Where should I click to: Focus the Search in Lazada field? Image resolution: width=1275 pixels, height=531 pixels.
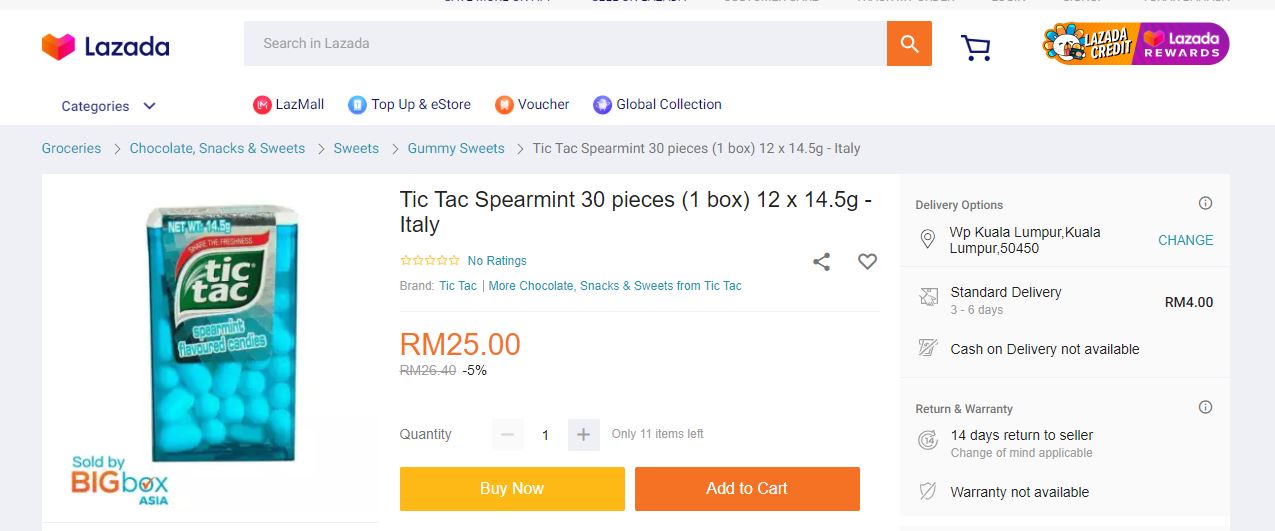click(565, 44)
